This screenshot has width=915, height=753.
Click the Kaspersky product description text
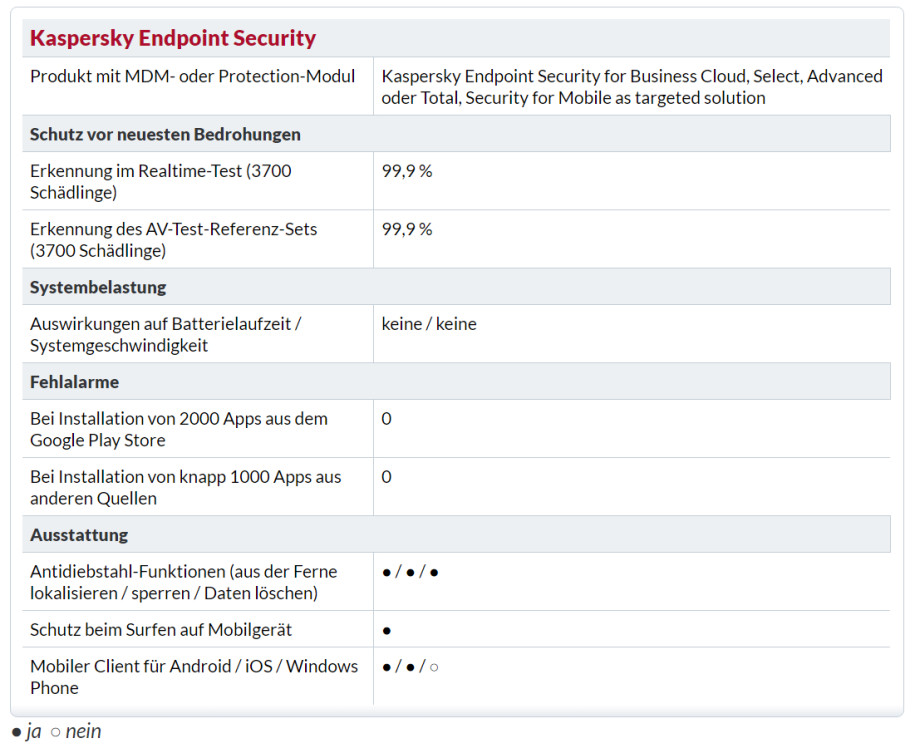pos(632,87)
